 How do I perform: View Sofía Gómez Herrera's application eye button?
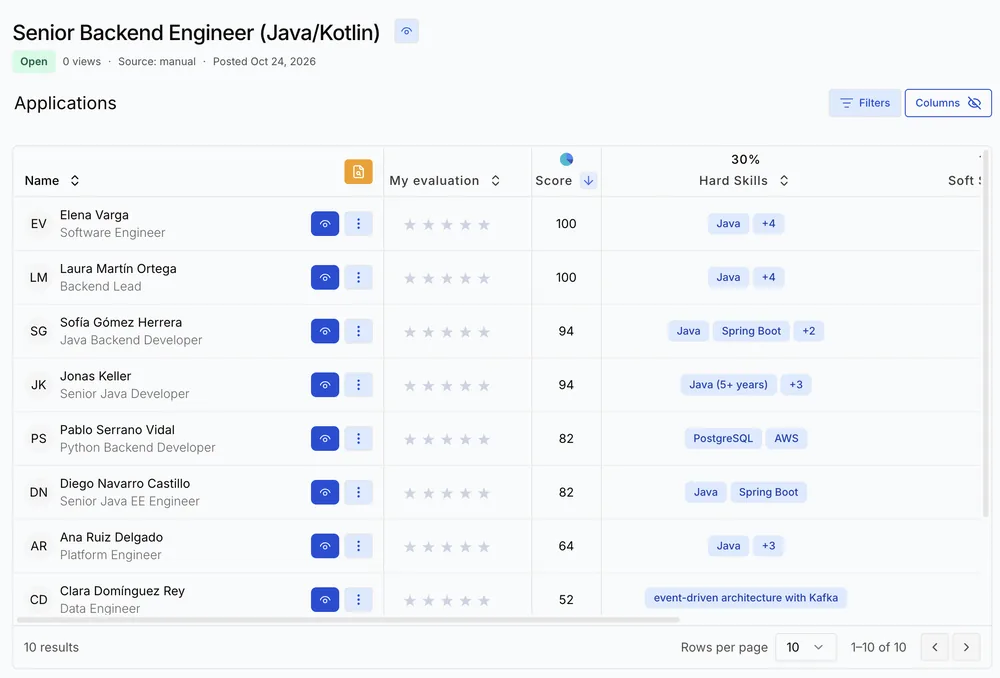pyautogui.click(x=325, y=331)
